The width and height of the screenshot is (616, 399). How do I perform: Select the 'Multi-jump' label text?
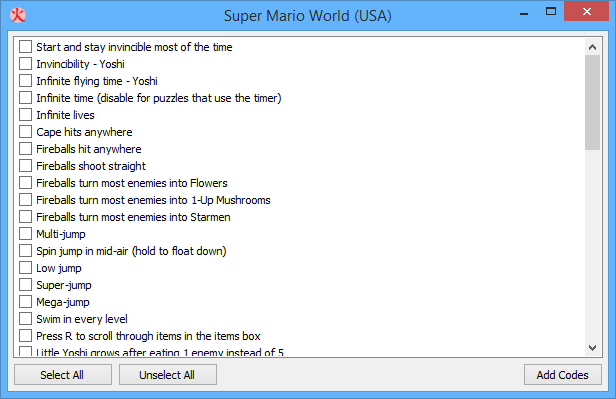click(61, 234)
